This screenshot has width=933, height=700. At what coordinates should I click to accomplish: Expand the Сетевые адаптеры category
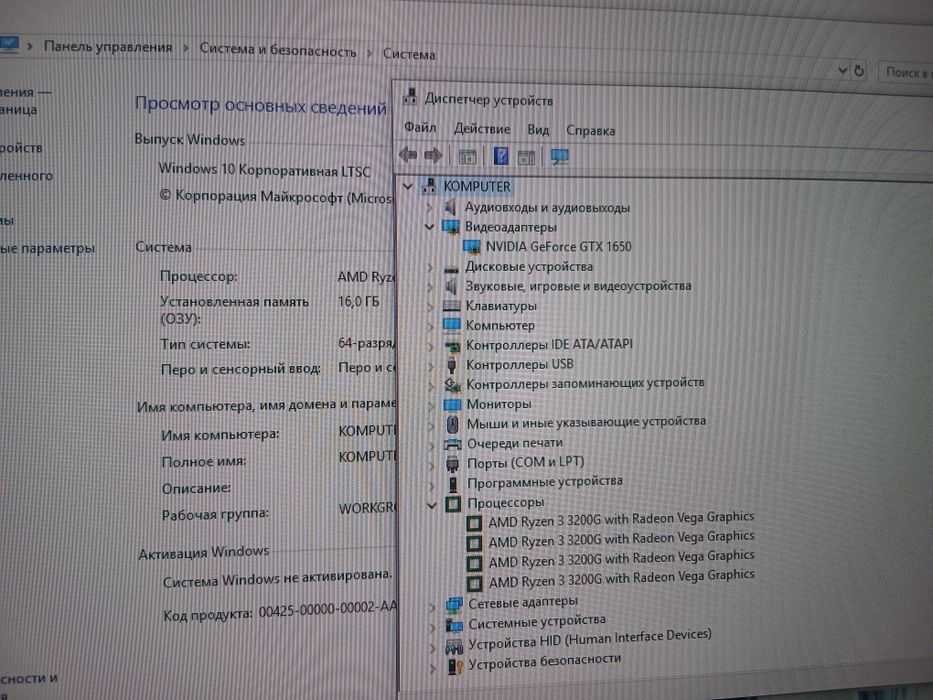[x=433, y=607]
